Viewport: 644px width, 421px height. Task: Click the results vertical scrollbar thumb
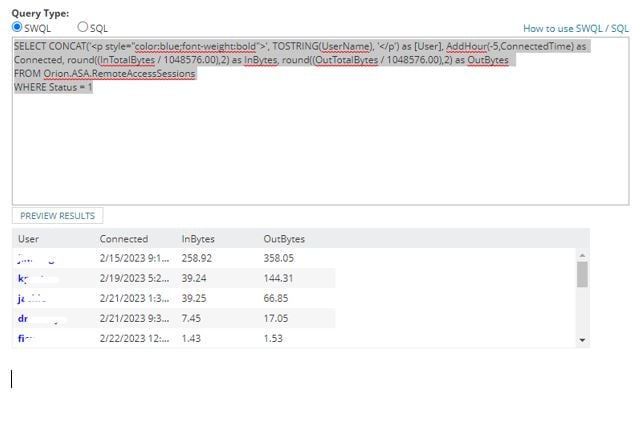pos(582,274)
